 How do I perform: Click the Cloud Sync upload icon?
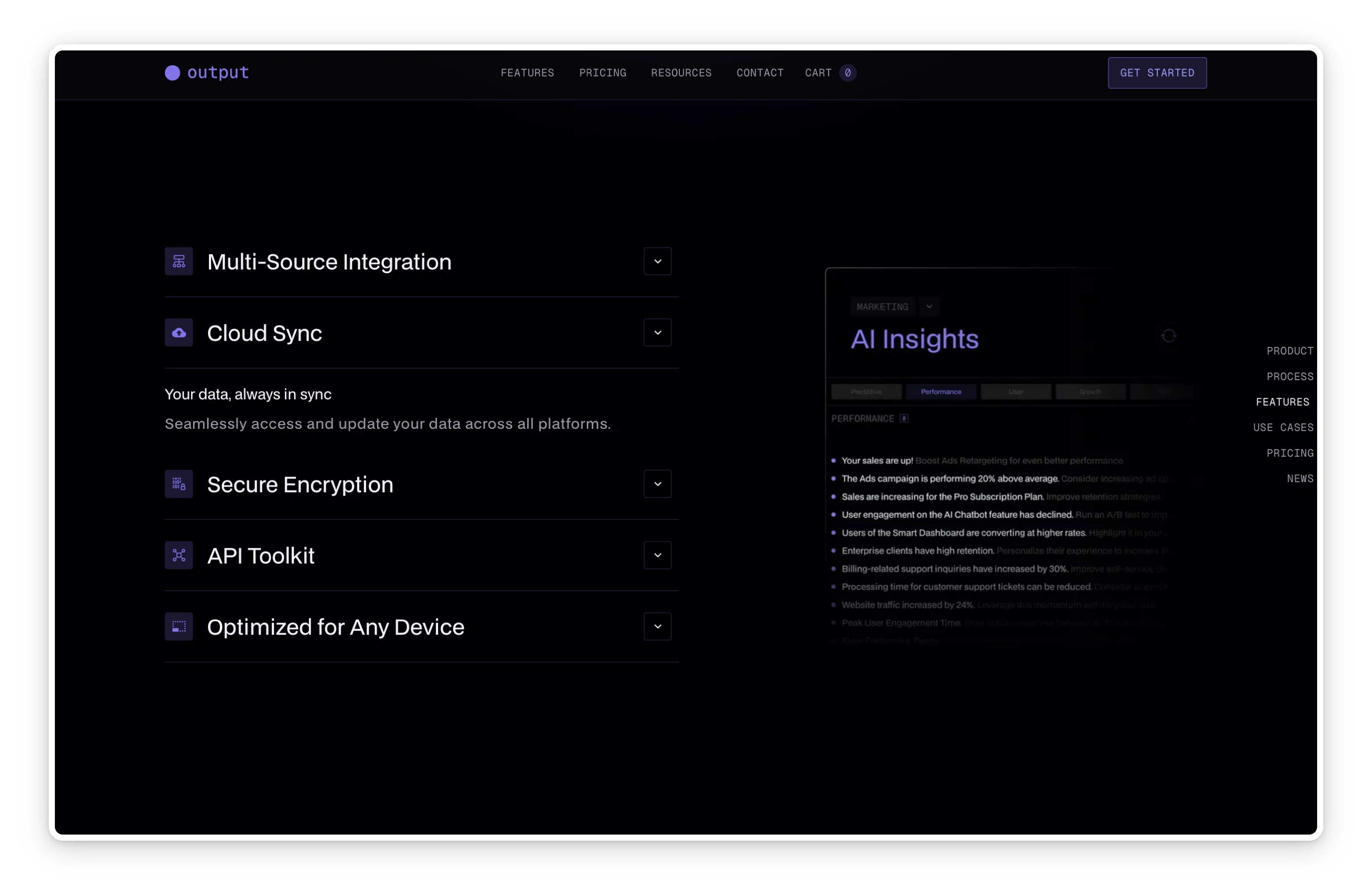[179, 333]
